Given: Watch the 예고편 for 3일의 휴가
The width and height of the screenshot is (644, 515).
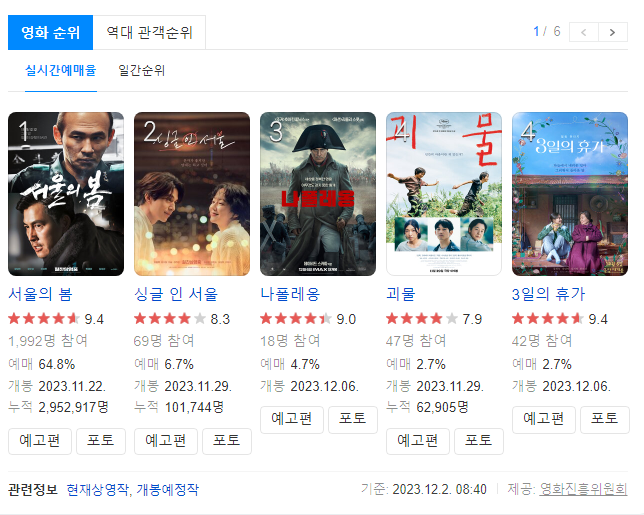Looking at the screenshot, I should (544, 419).
